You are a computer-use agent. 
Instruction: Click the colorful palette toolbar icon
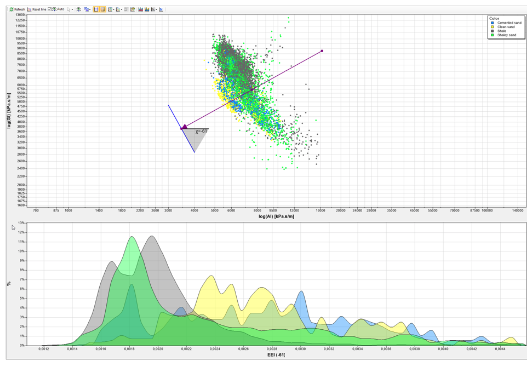pyautogui.click(x=133, y=9)
